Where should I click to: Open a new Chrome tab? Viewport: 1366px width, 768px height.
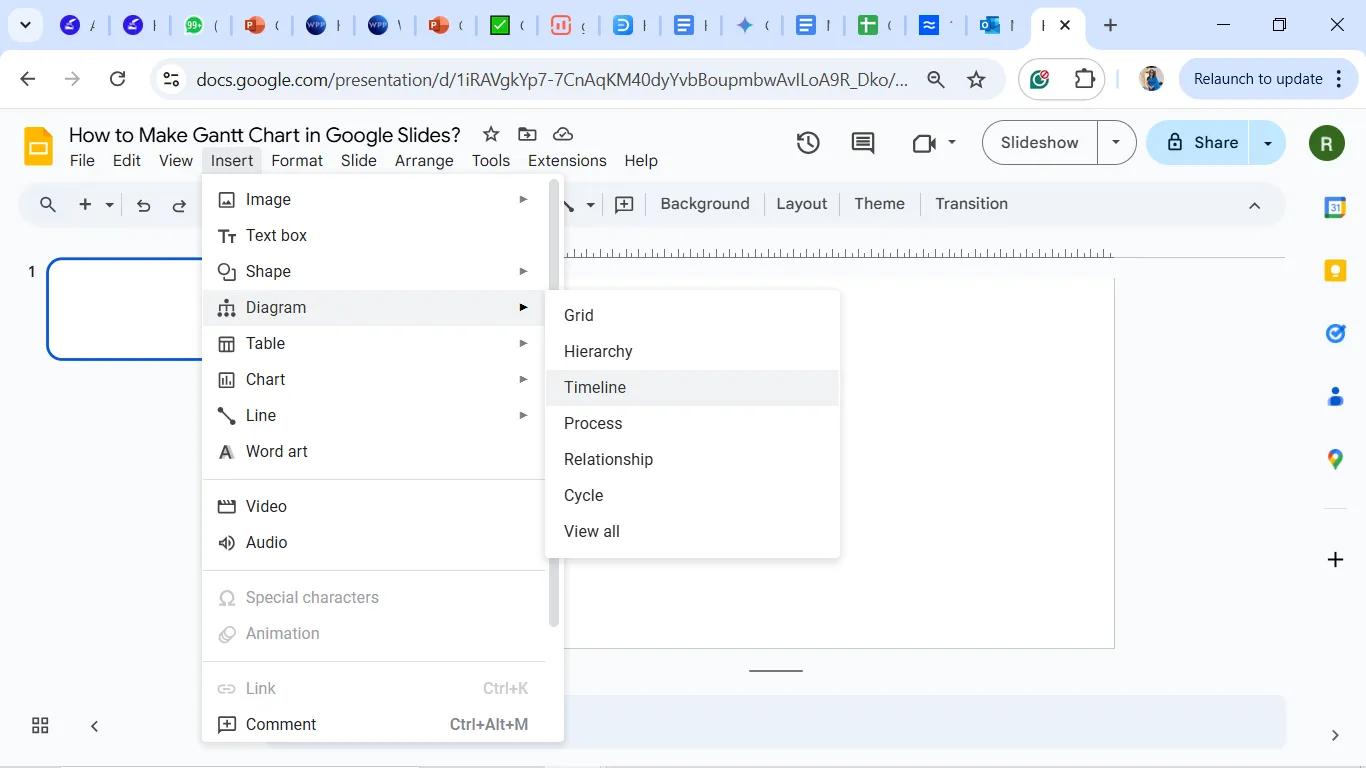[x=1110, y=26]
